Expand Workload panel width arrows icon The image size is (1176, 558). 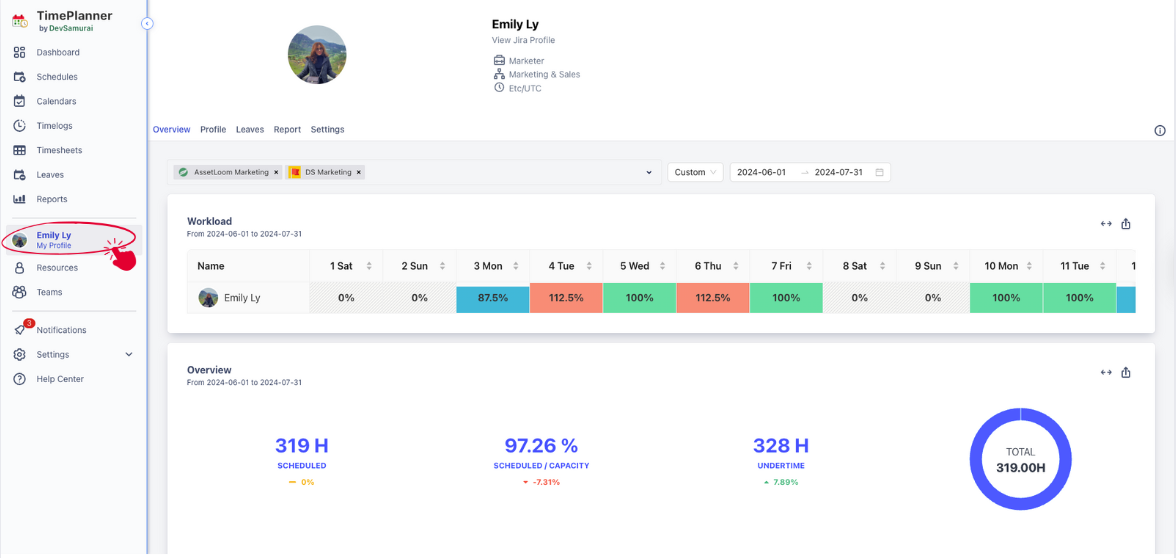point(1106,224)
